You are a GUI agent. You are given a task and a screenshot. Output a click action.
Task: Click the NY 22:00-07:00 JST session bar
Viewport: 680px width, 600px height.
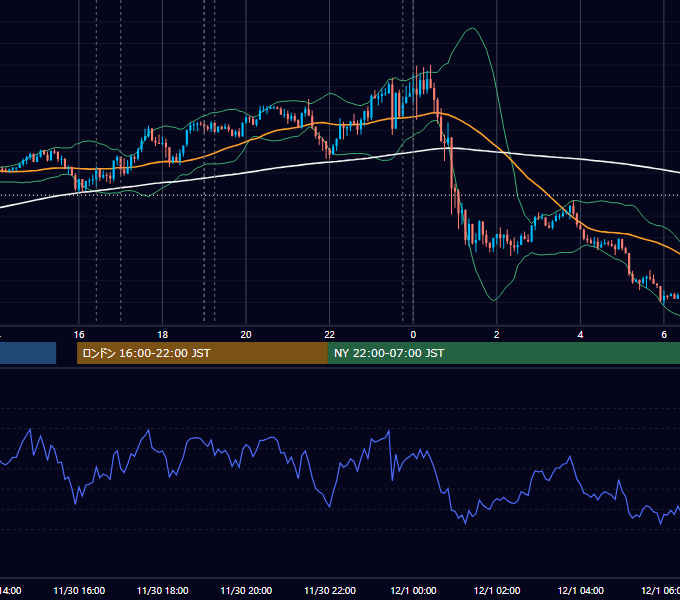pyautogui.click(x=503, y=353)
